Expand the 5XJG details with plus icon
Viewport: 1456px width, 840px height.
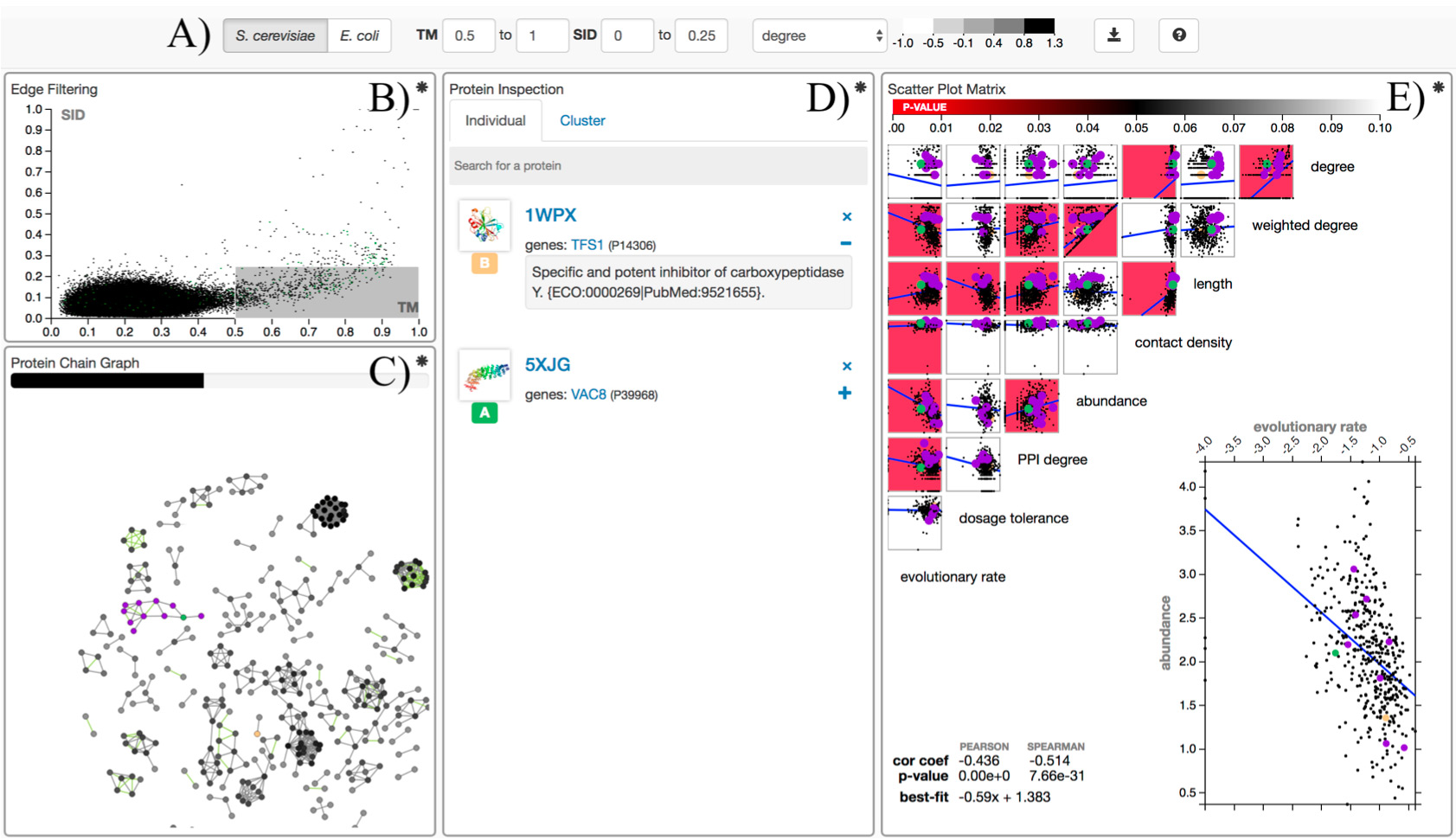coord(844,393)
